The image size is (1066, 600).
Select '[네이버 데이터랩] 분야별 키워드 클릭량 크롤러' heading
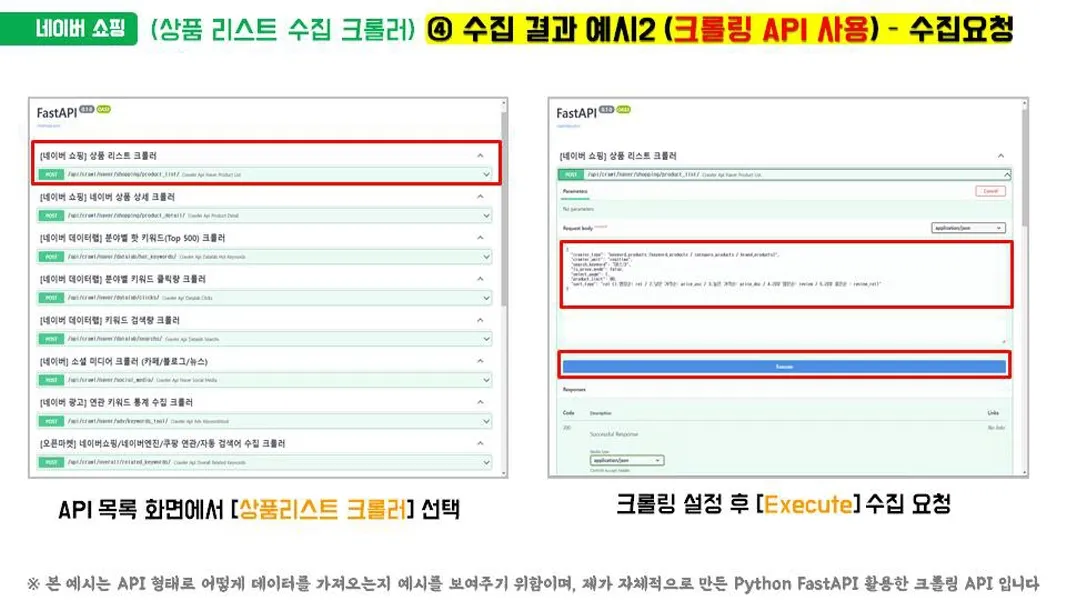(x=122, y=279)
